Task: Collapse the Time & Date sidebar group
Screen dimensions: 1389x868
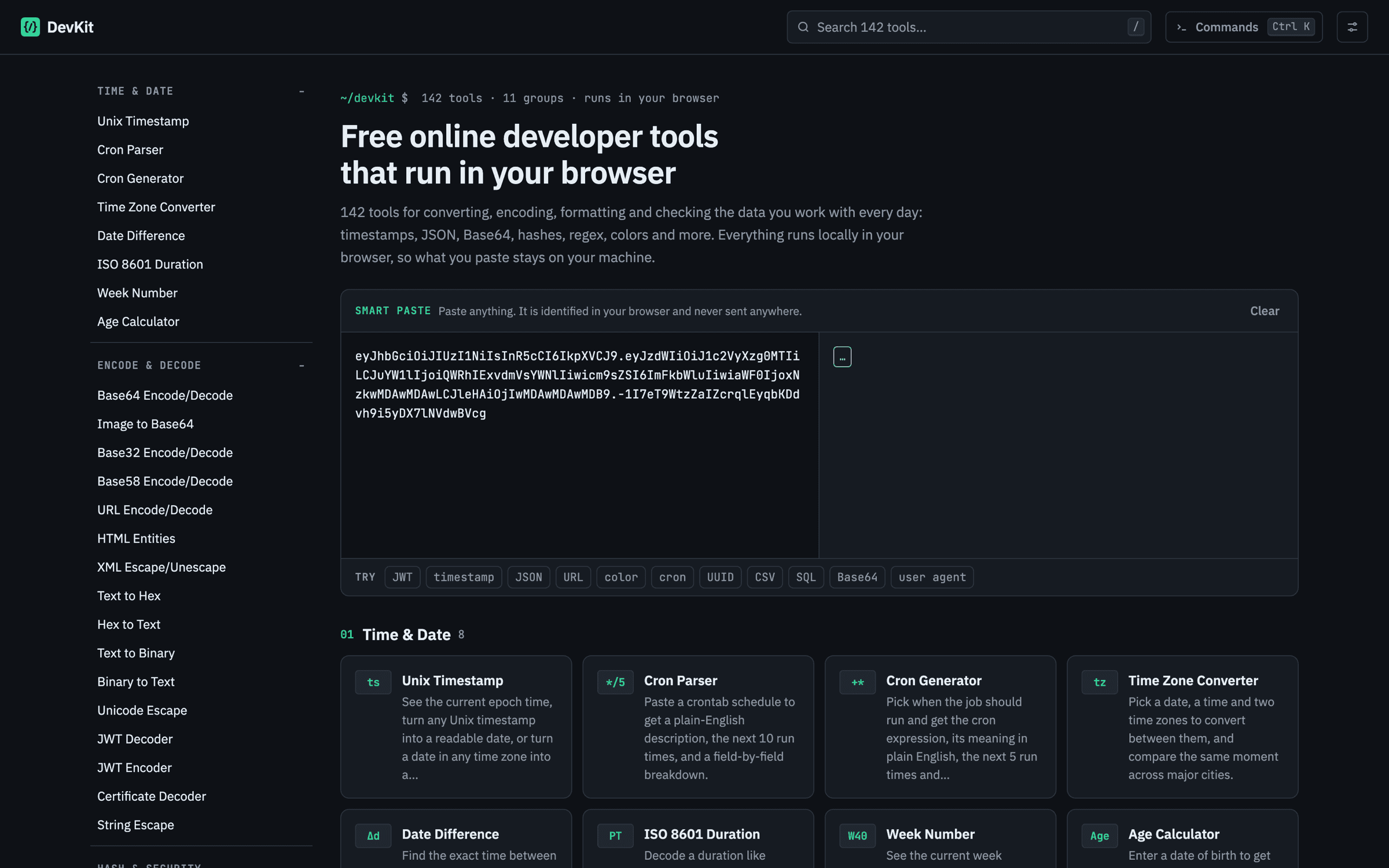Action: pyautogui.click(x=302, y=91)
